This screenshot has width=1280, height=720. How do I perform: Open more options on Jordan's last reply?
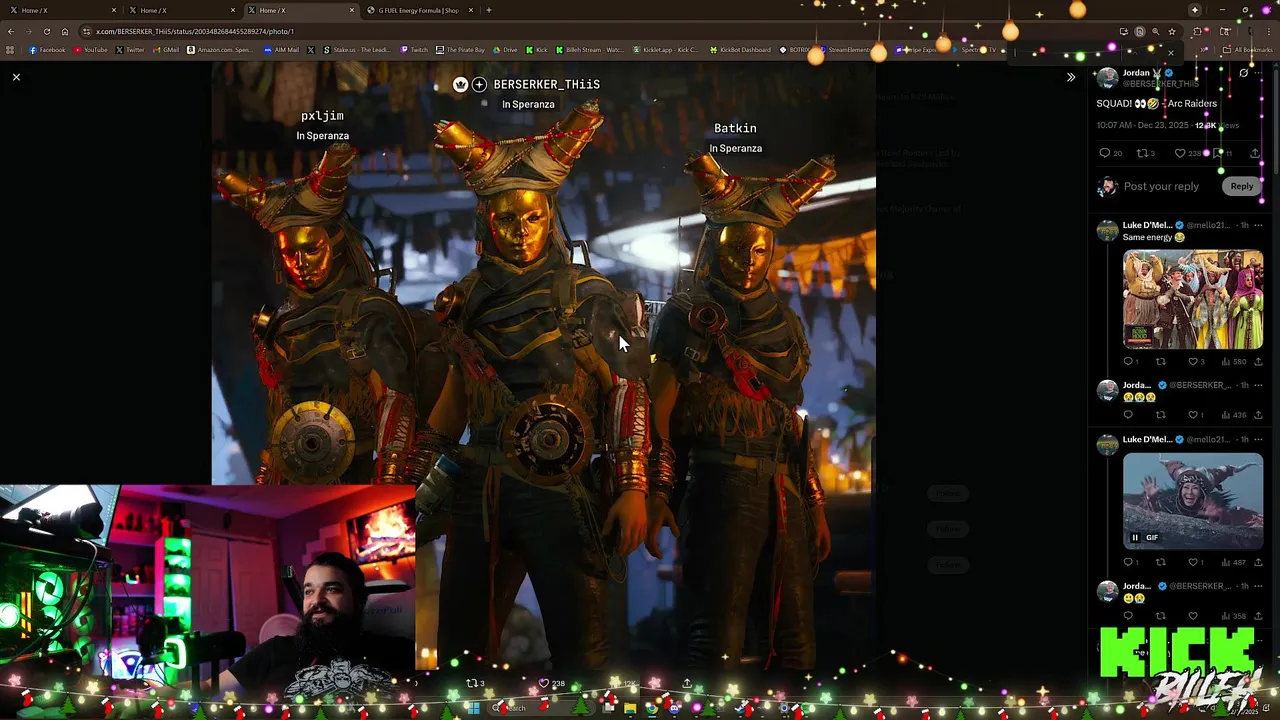1258,586
